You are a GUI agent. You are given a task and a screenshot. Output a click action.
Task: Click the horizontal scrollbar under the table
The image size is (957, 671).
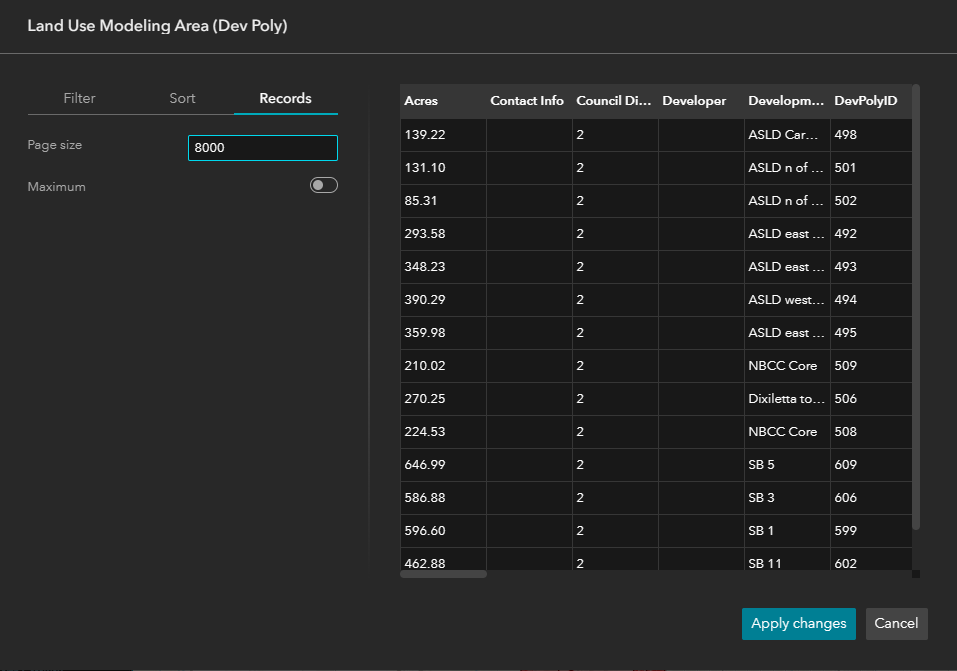pos(444,574)
